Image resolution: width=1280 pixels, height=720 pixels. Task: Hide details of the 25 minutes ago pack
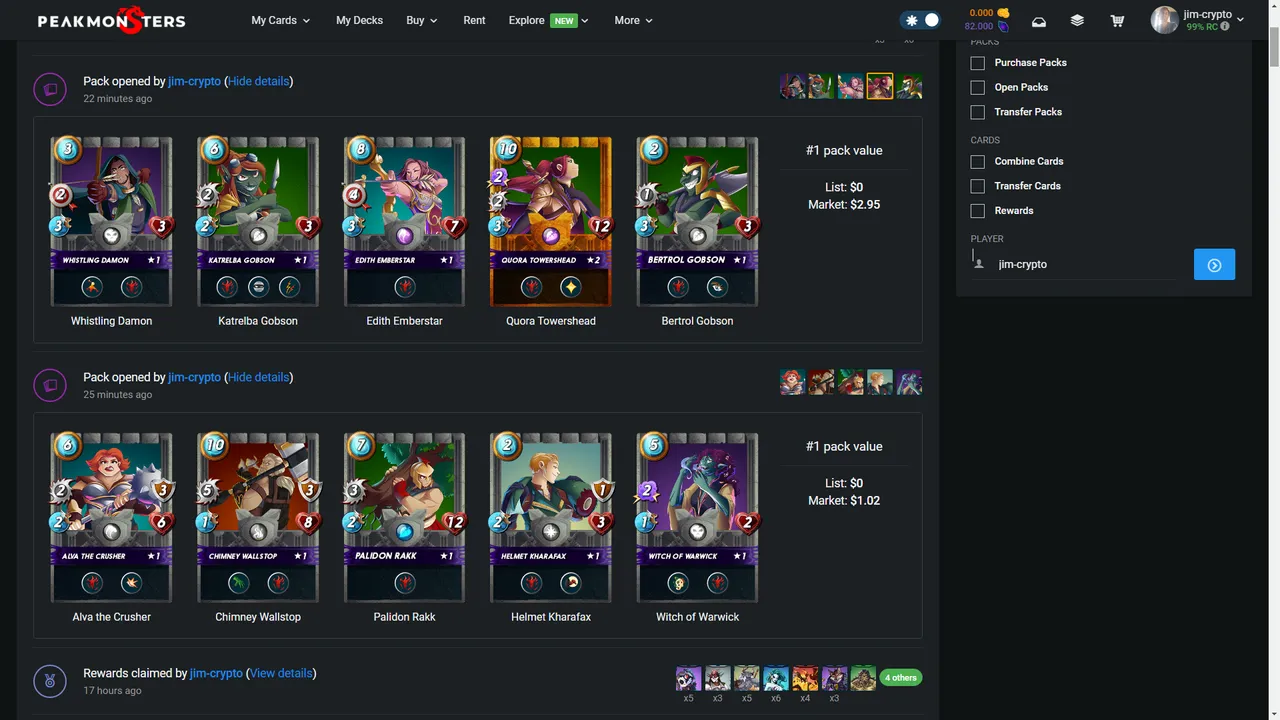[258, 377]
